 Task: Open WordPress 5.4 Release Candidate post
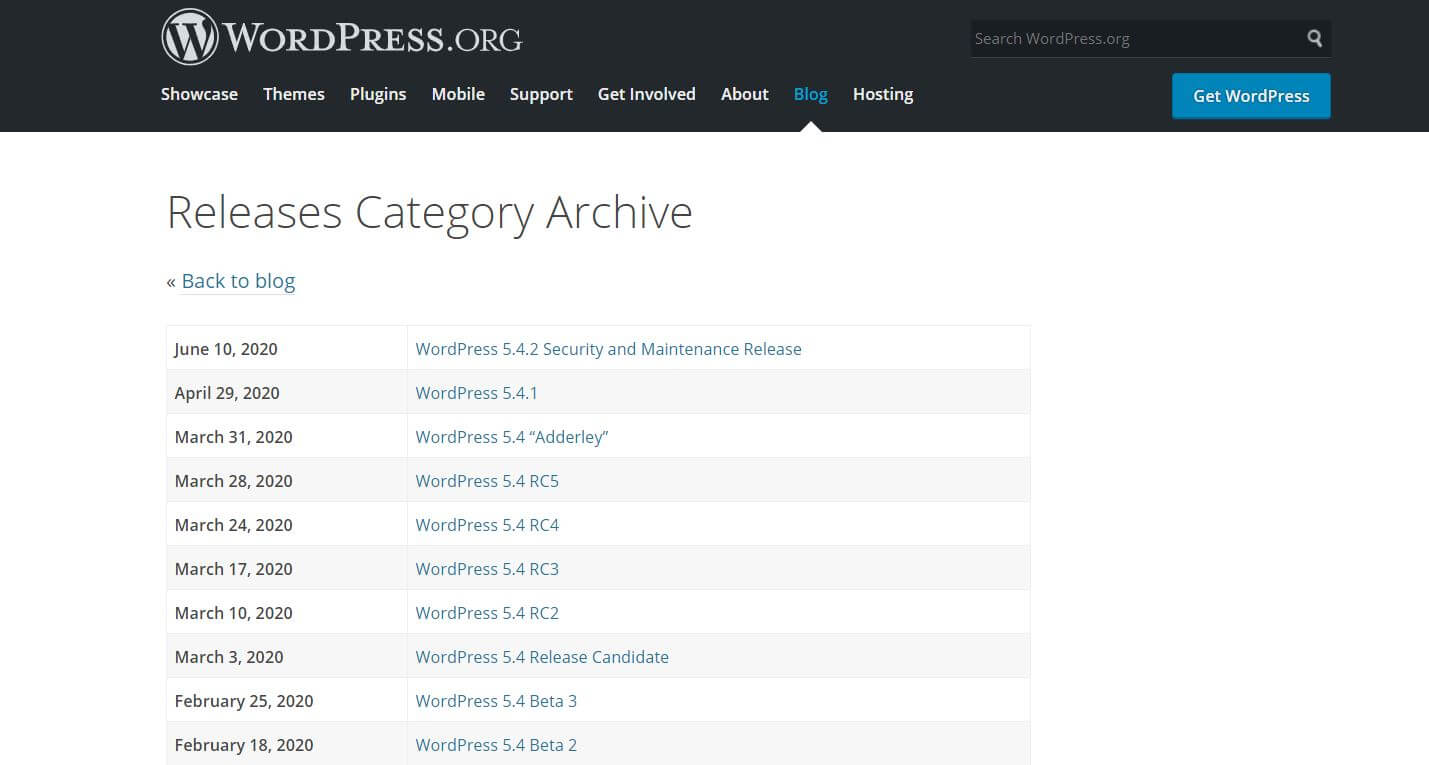(x=542, y=657)
